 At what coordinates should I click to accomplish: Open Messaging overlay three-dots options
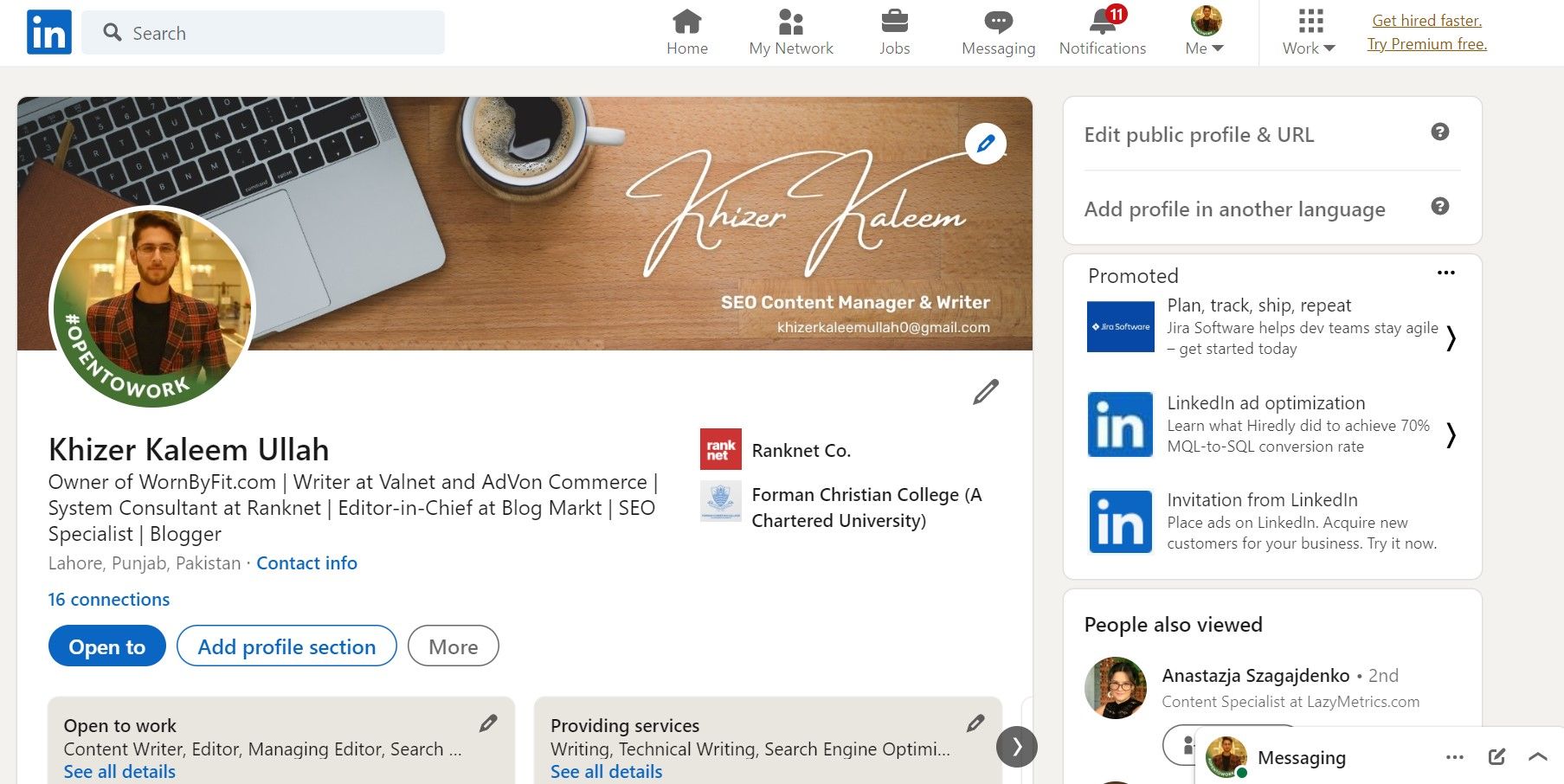(1455, 757)
